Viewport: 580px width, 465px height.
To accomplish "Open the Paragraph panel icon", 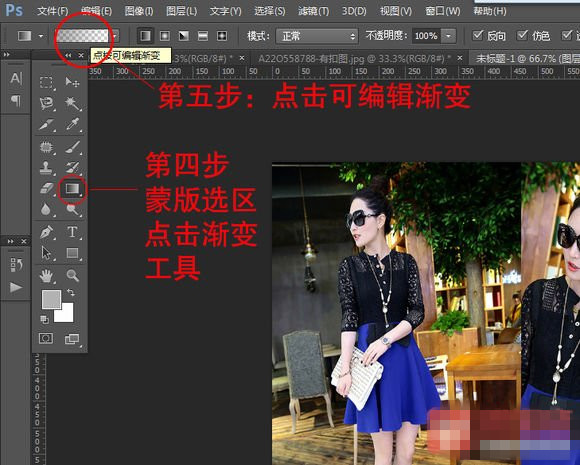I will tap(16, 101).
